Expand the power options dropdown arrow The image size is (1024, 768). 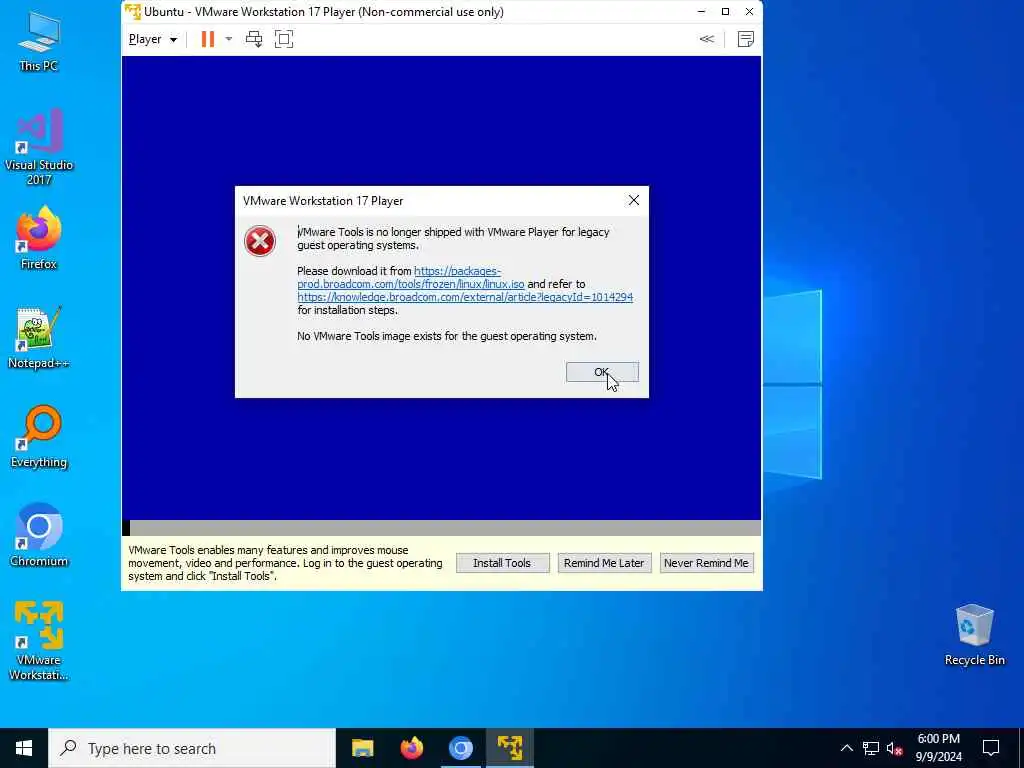[229, 39]
